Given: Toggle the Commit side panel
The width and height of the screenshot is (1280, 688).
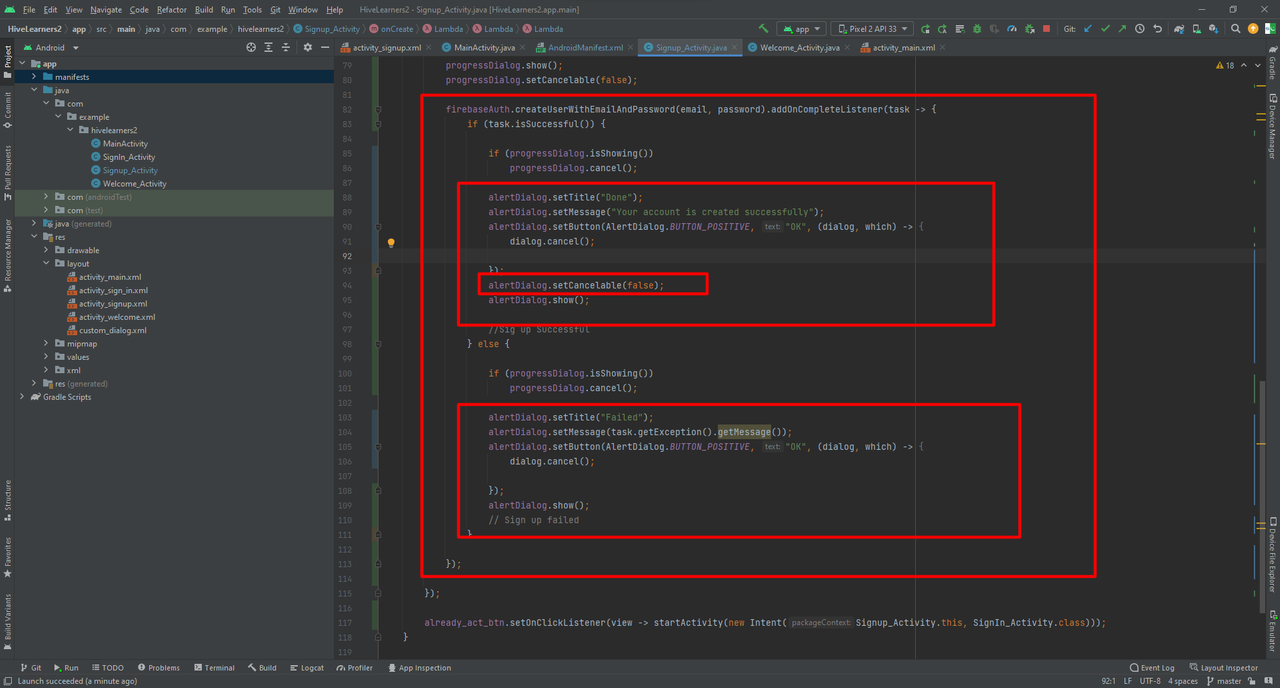Looking at the screenshot, I should point(8,110).
